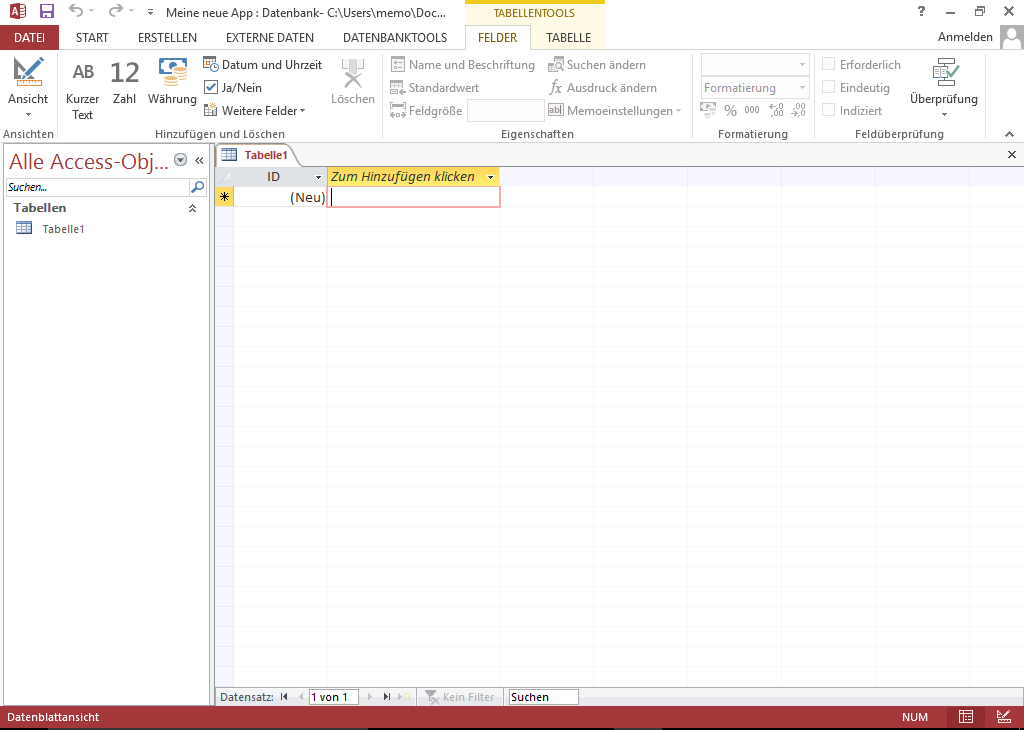This screenshot has width=1024, height=730.
Task: Click the Ja/Nein checkbox field button
Action: click(x=233, y=88)
